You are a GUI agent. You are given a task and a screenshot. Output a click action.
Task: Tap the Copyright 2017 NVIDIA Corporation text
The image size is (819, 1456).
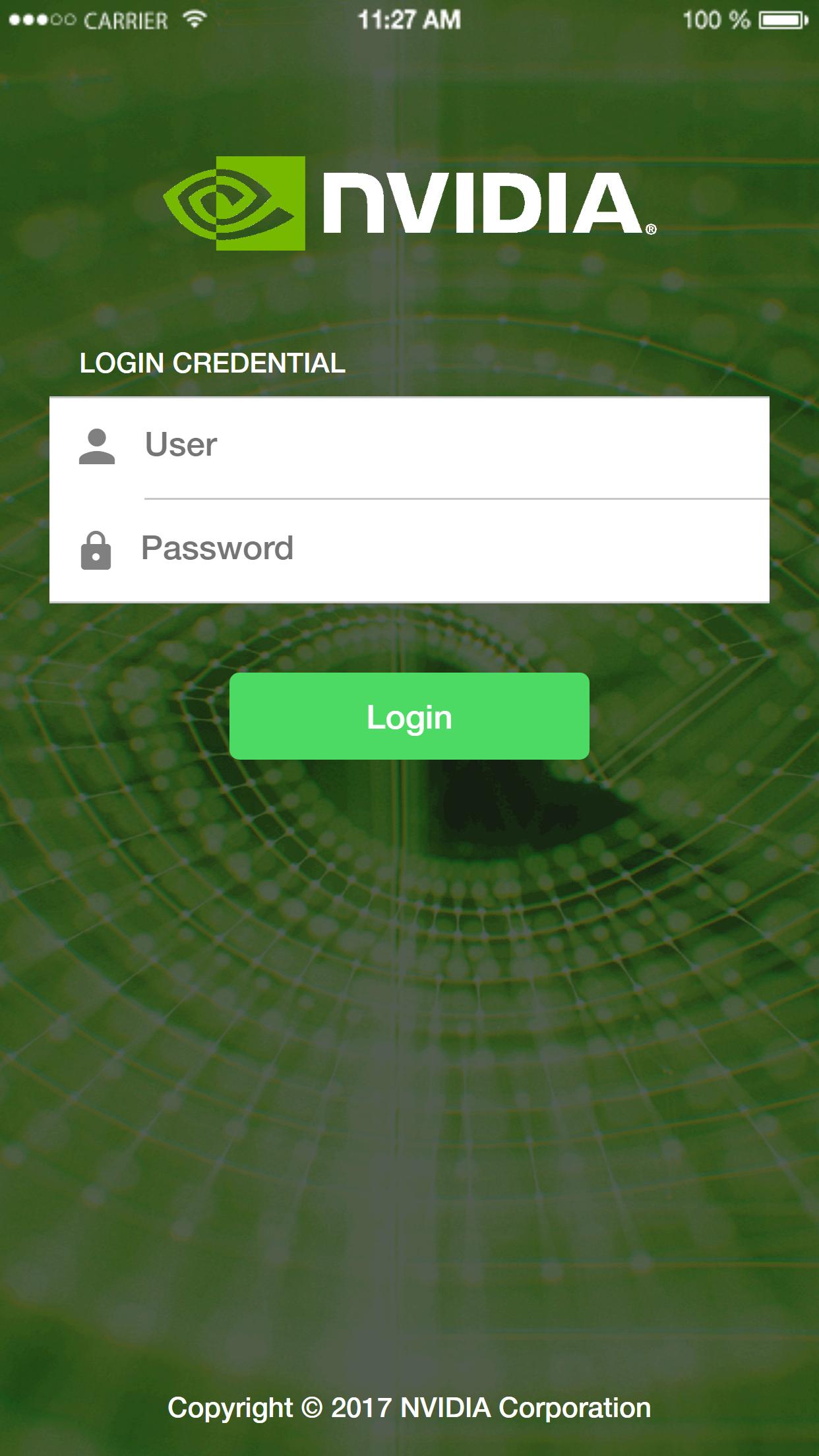point(409,1409)
